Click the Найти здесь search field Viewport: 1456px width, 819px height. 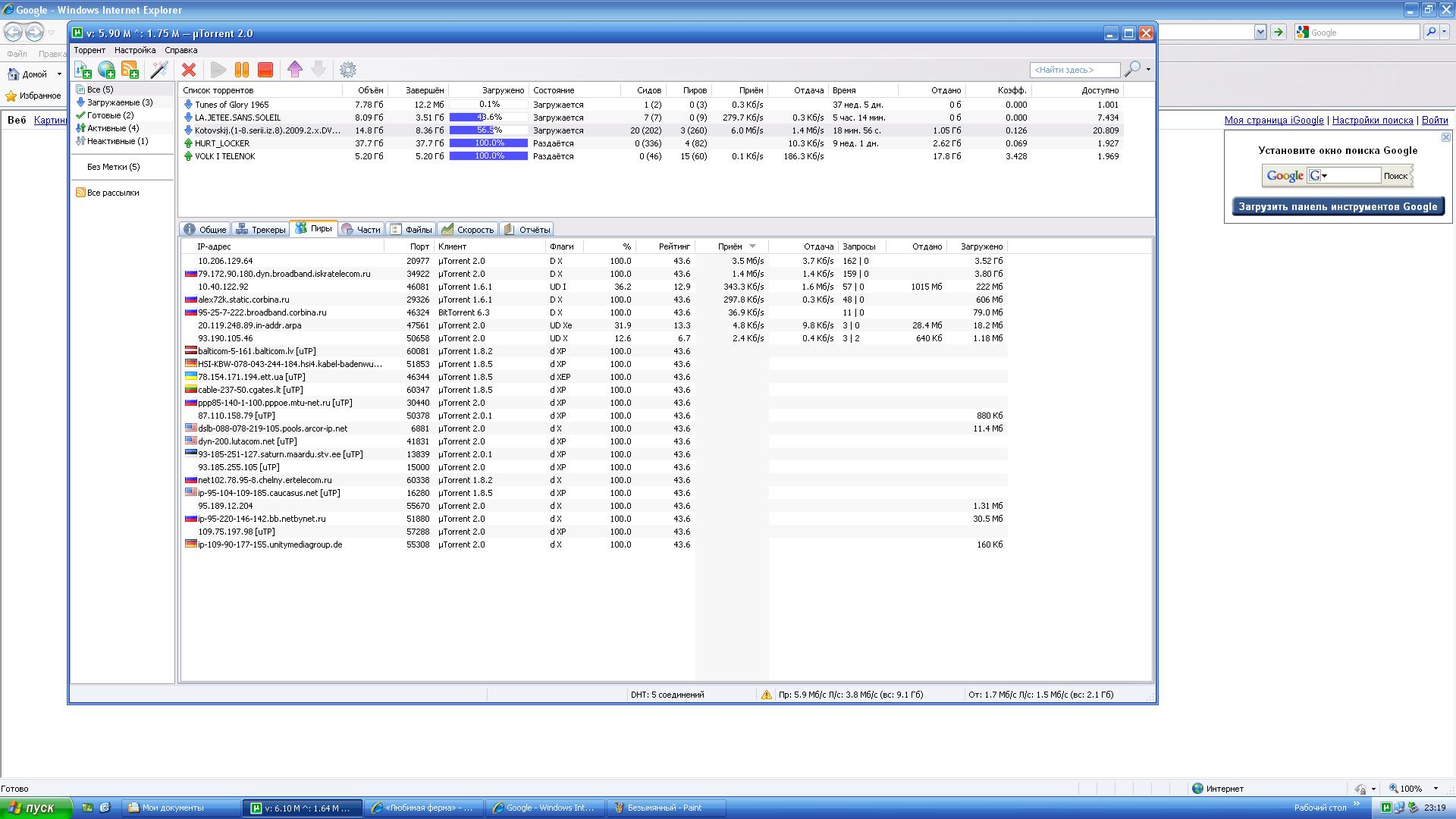1074,70
